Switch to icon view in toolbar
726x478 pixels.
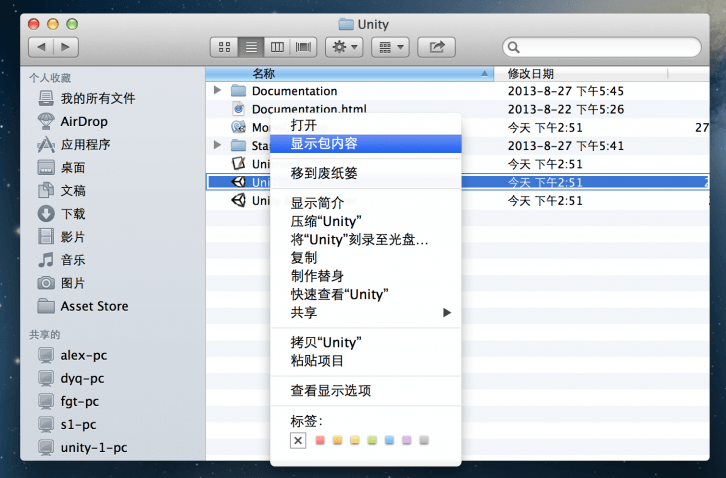coord(224,47)
